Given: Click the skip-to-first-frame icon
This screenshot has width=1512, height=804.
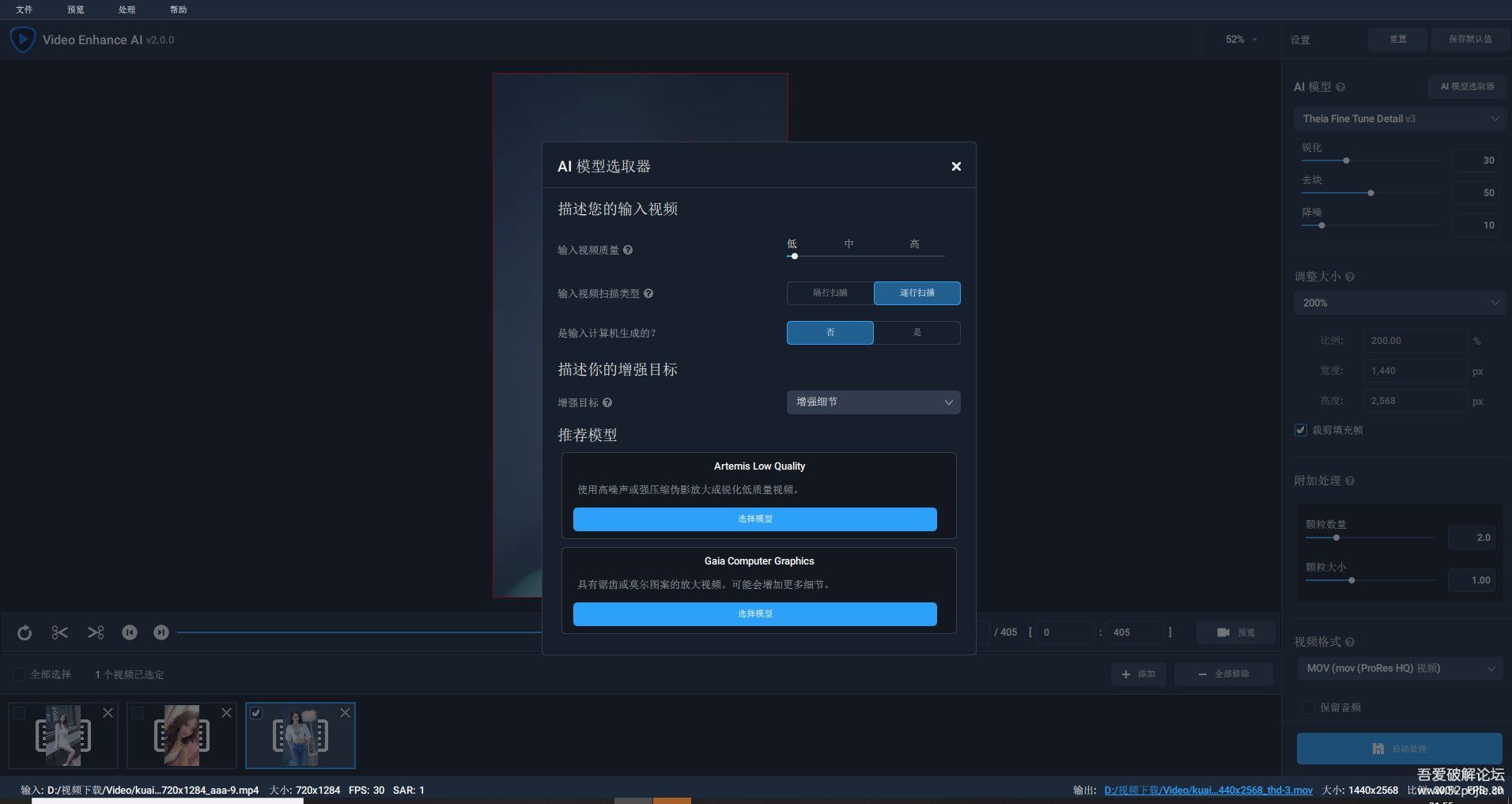Looking at the screenshot, I should (x=130, y=632).
